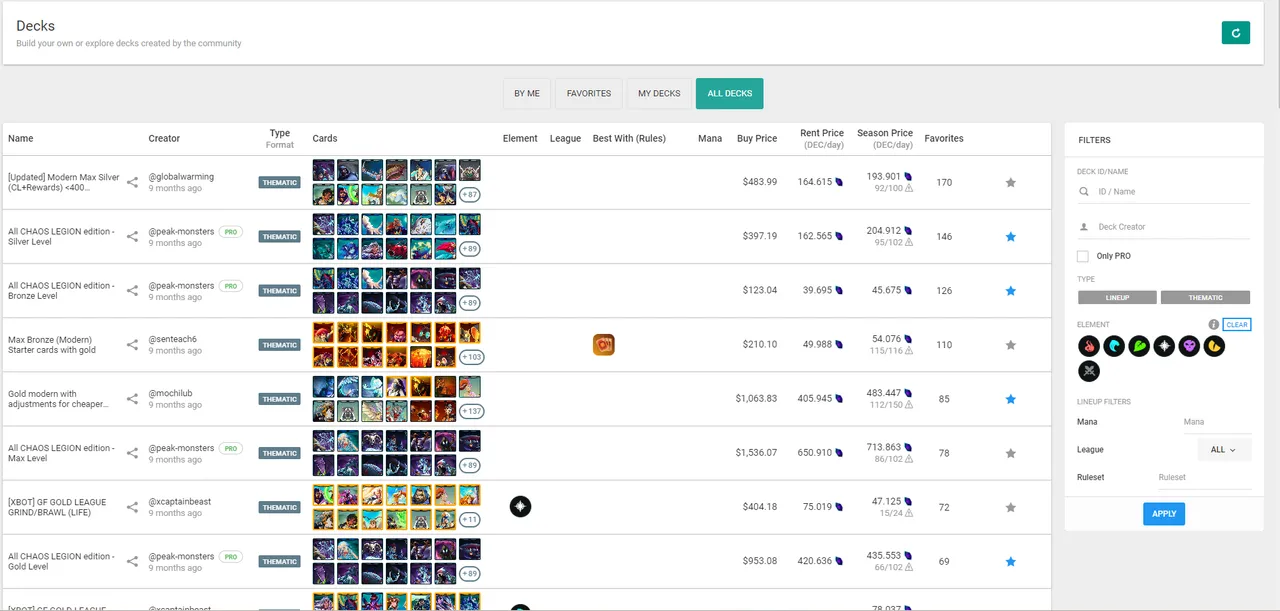Screen dimensions: 1280x611
Task: Clear the element filter selection
Action: coord(1237,325)
